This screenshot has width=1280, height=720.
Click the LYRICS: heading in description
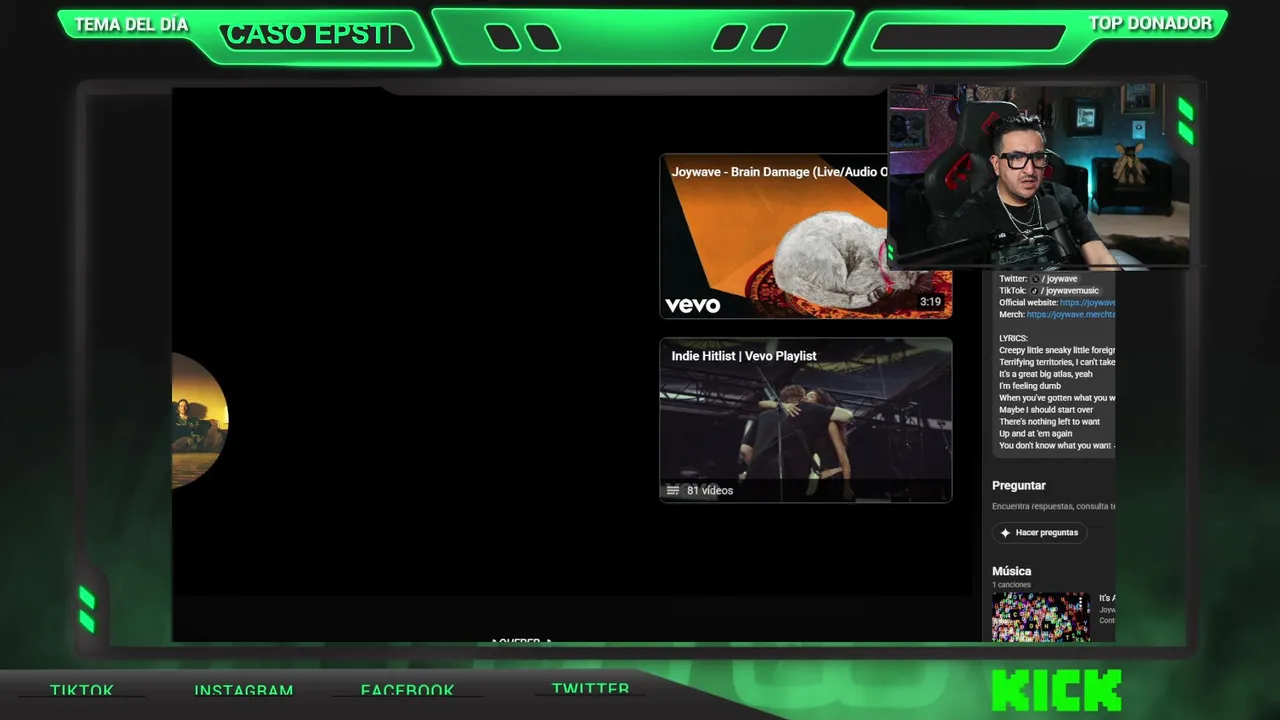[1013, 338]
